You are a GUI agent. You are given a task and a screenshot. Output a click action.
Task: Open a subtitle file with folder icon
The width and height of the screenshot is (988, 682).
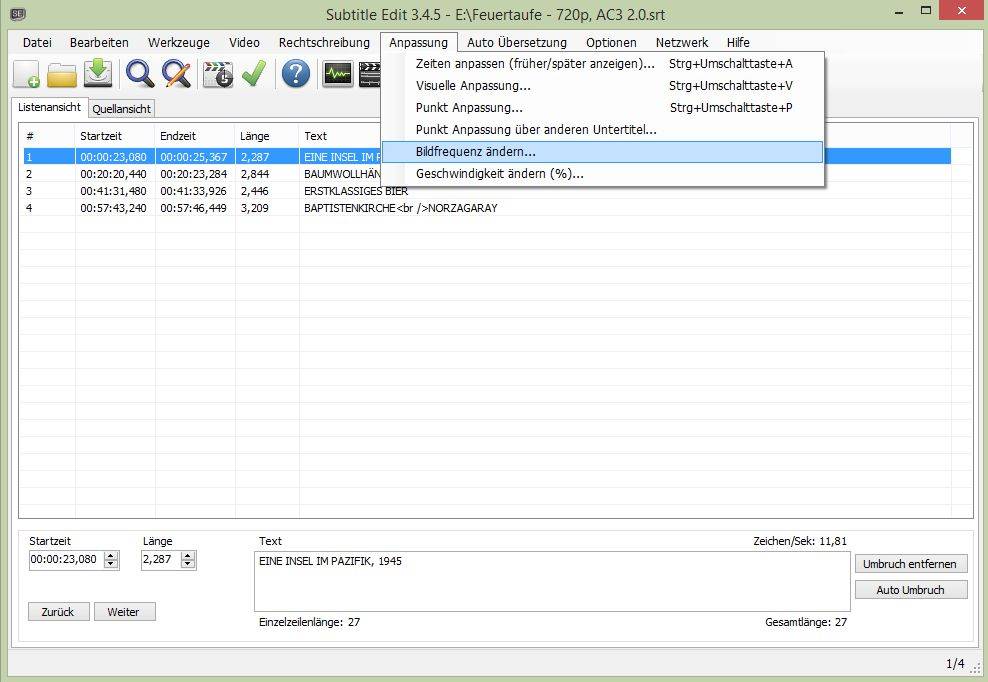point(62,74)
